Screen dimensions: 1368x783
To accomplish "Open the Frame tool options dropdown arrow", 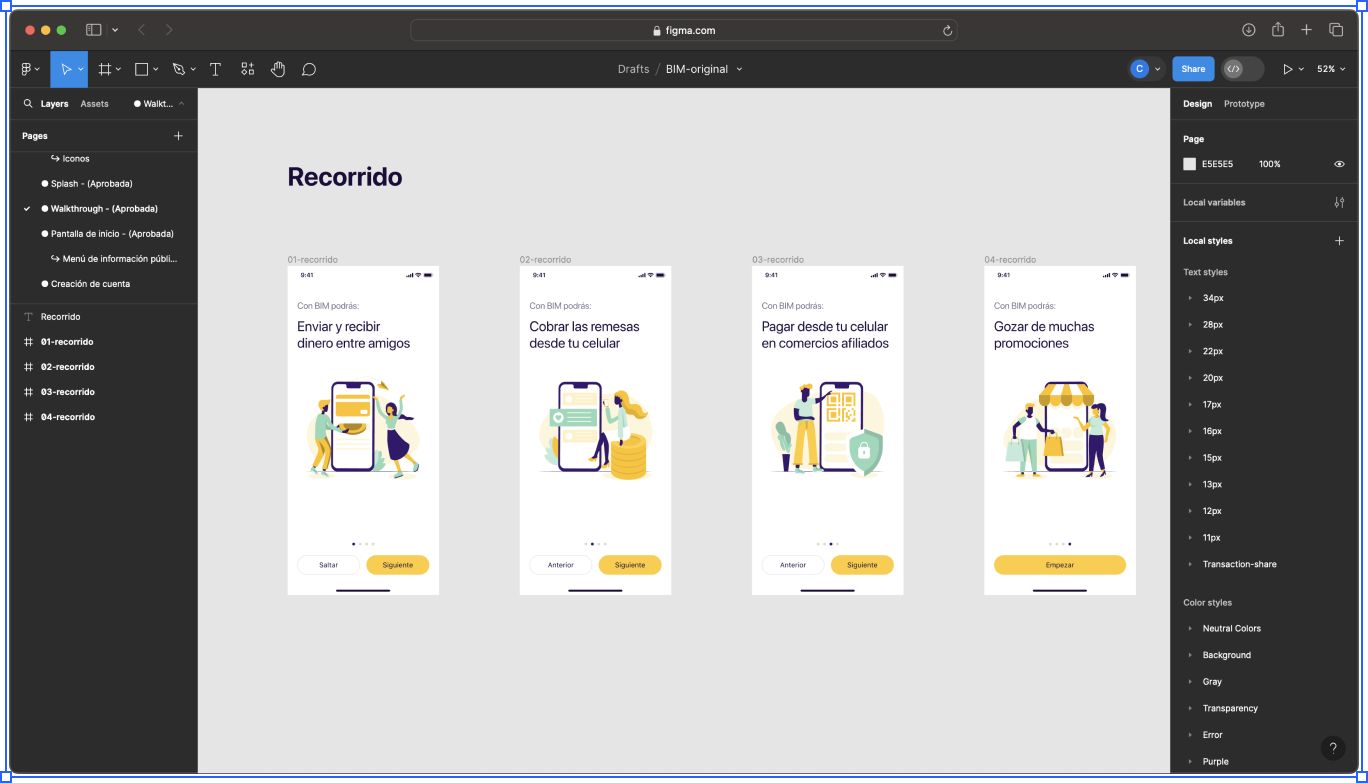I will coord(118,69).
